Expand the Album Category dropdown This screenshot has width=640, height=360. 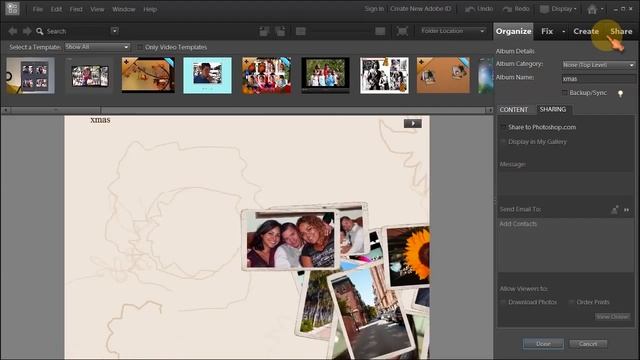coord(598,65)
